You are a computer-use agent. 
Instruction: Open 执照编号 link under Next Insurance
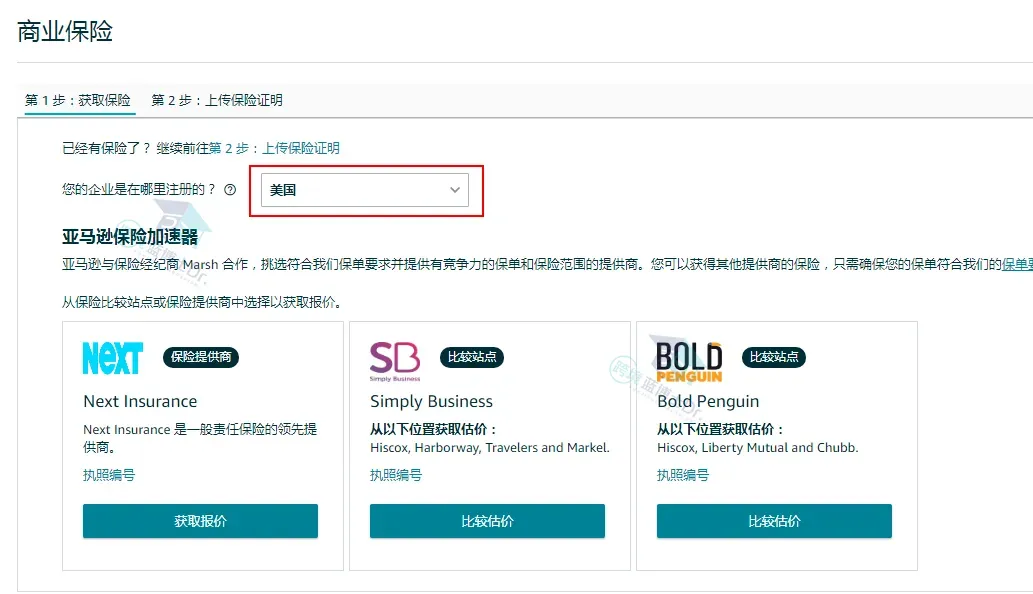click(x=109, y=475)
